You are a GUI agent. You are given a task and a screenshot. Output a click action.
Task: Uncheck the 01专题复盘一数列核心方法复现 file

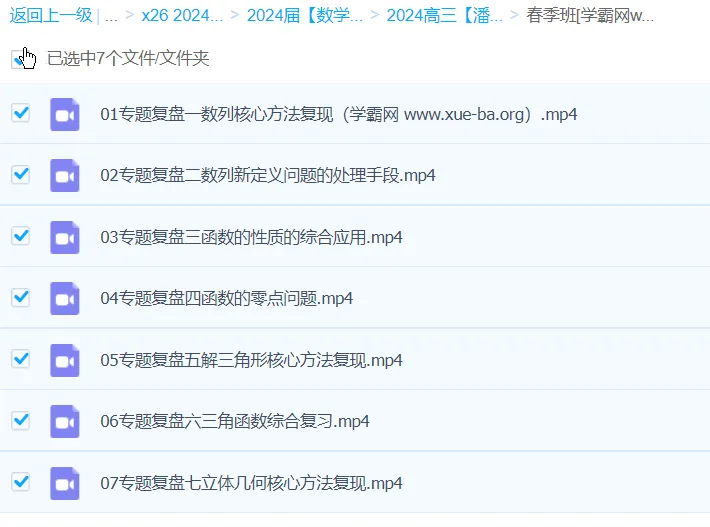20,113
